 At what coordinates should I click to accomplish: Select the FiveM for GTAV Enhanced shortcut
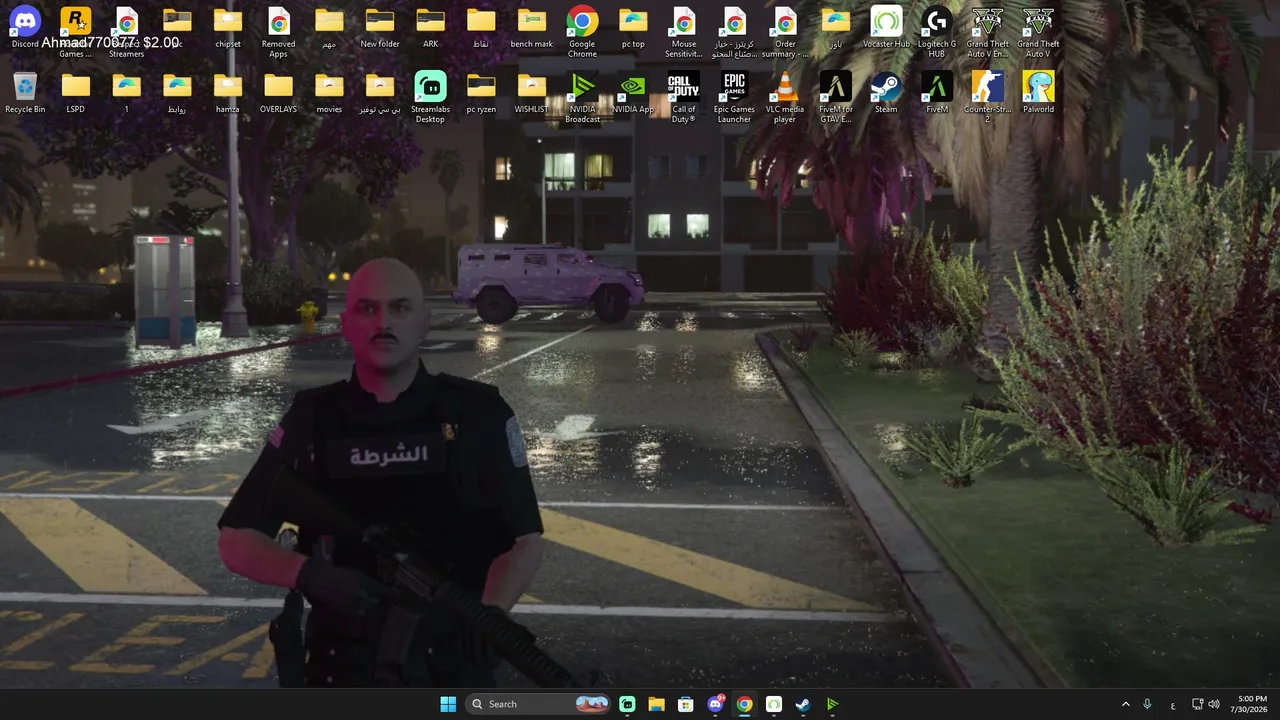pos(836,97)
